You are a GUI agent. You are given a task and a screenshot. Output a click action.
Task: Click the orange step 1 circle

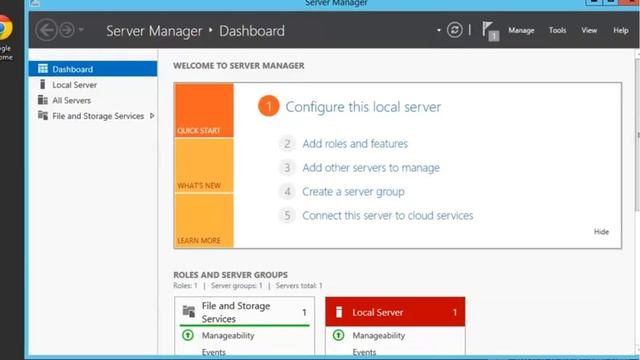269,106
